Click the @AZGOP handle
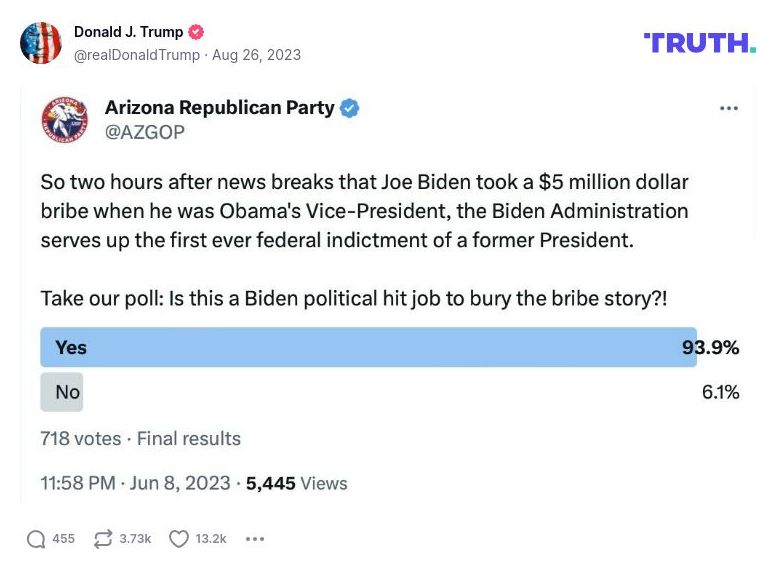The width and height of the screenshot is (777, 569). pyautogui.click(x=145, y=131)
